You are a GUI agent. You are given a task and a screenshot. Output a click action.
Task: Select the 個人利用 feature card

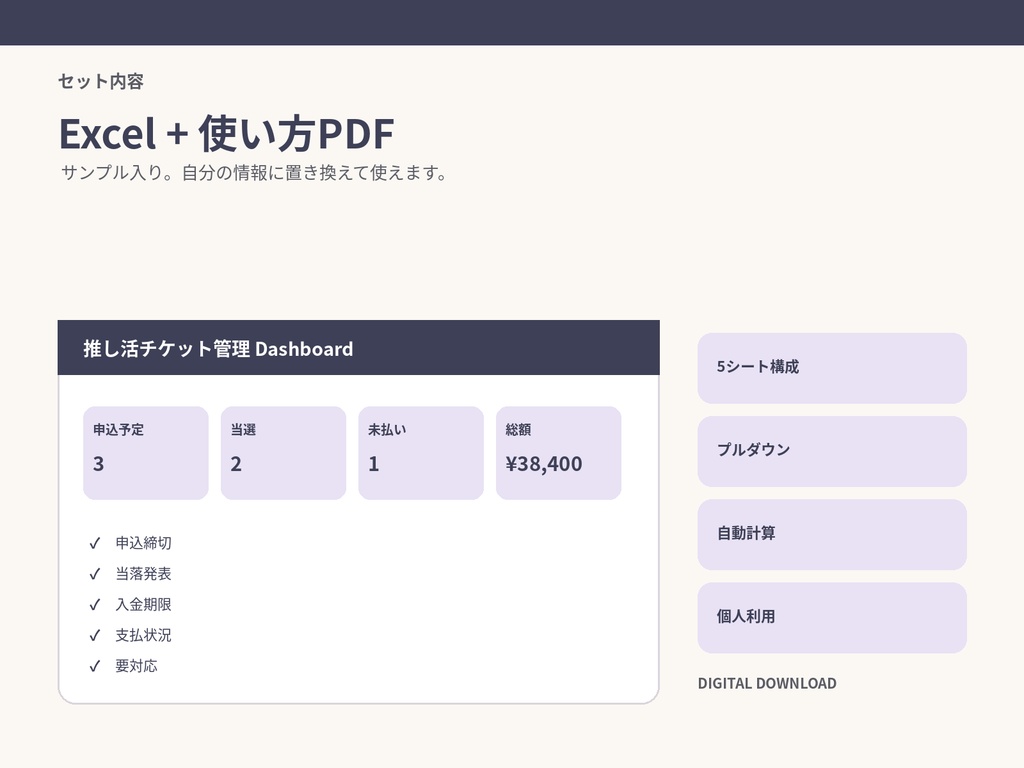point(832,618)
